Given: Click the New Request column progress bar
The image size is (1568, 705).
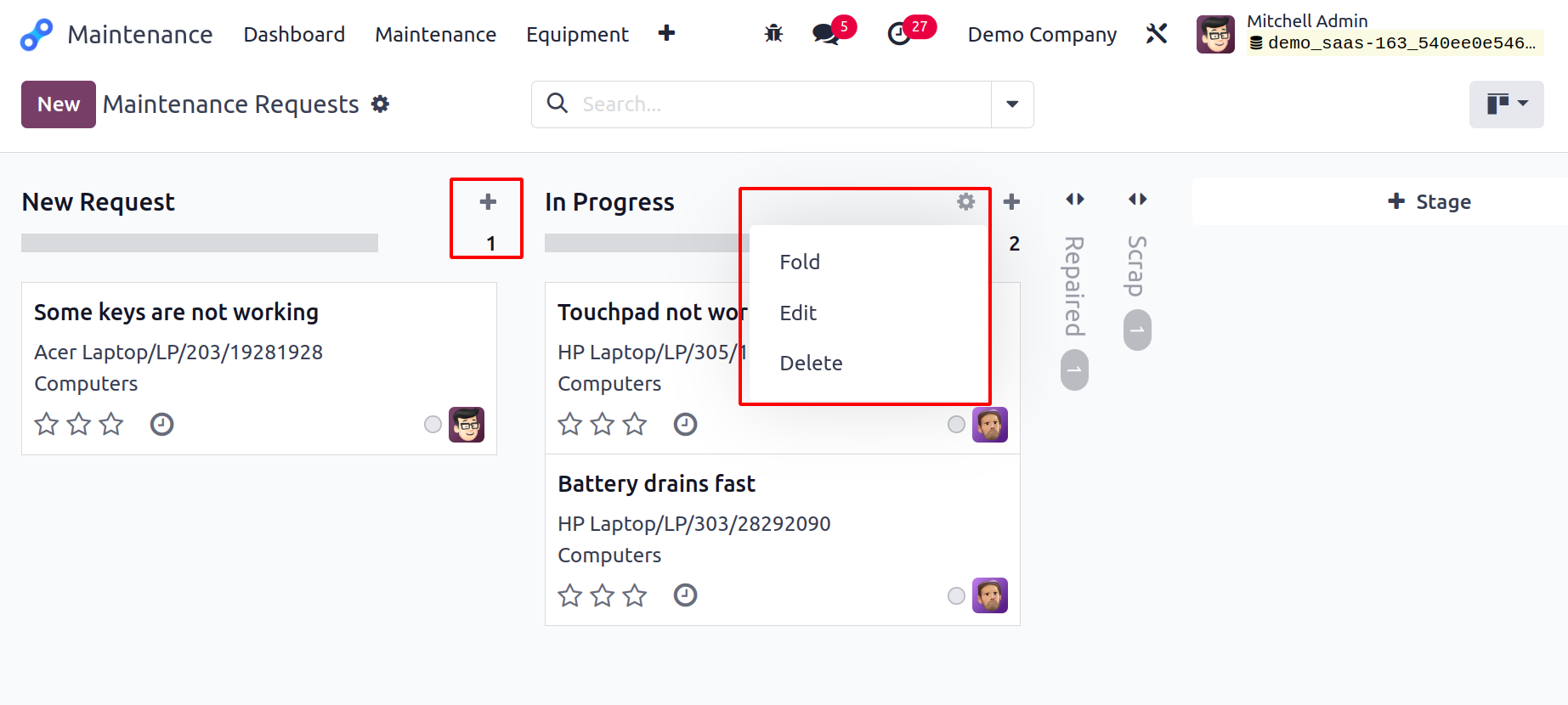Looking at the screenshot, I should pos(200,243).
